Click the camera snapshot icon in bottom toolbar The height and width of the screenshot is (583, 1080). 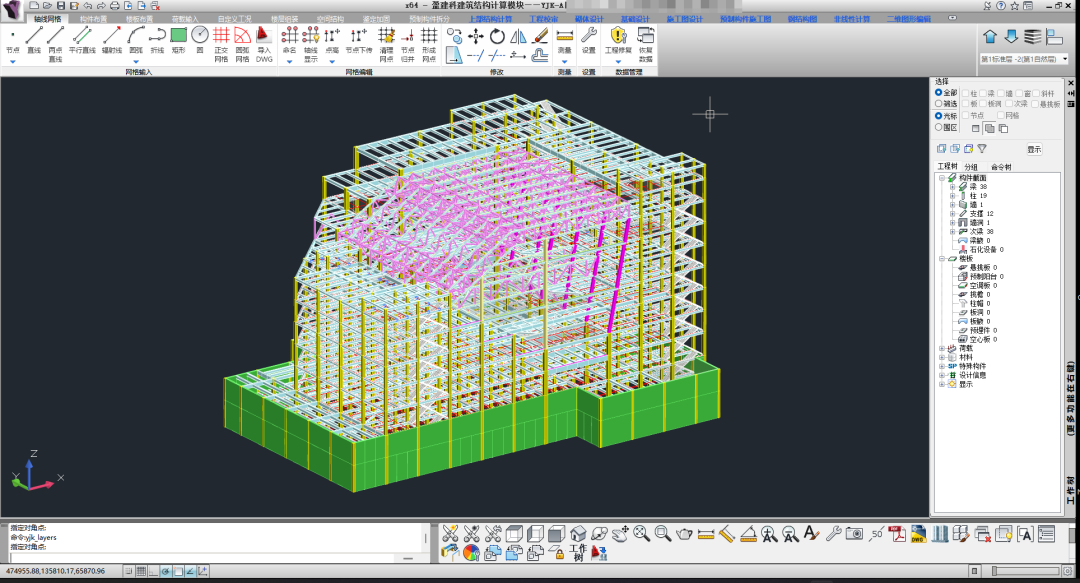[x=854, y=533]
